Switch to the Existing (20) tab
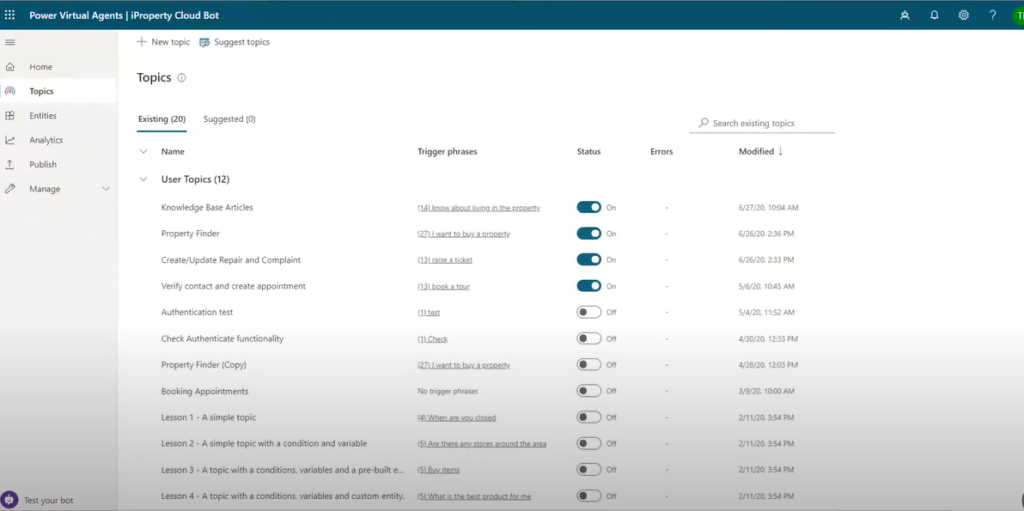 tap(162, 120)
